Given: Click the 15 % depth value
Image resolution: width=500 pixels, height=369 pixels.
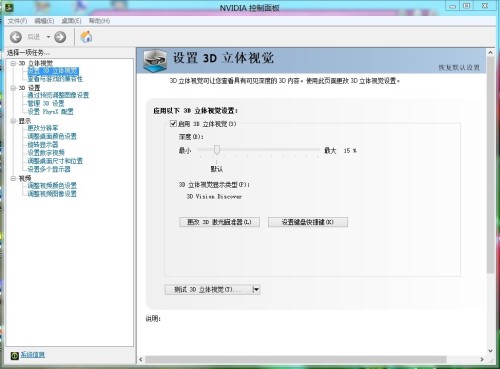Looking at the screenshot, I should point(350,151).
